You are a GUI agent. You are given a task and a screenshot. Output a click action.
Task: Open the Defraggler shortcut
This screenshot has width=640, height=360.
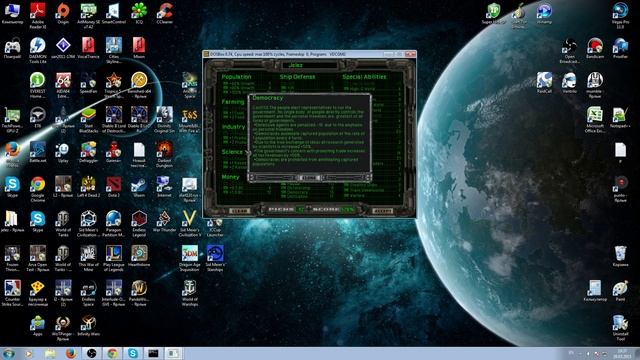pyautogui.click(x=89, y=152)
